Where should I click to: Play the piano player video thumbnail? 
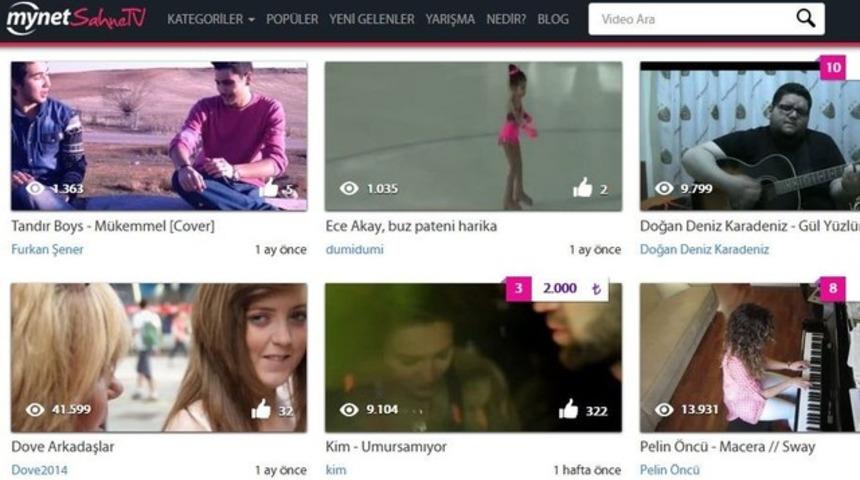pos(750,358)
